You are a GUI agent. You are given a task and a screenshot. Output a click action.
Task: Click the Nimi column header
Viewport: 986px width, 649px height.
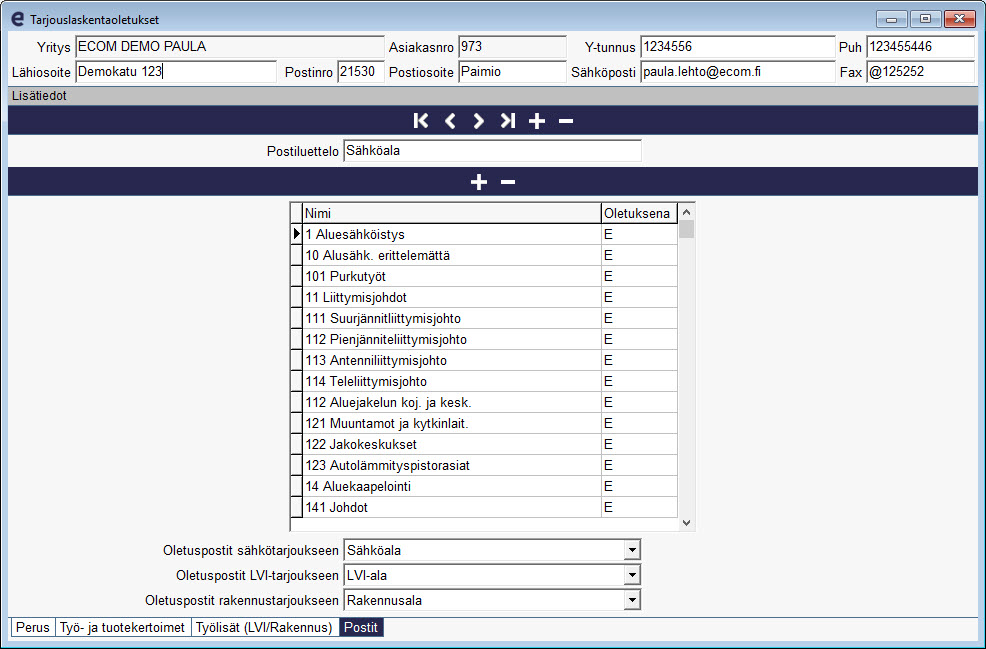(x=451, y=213)
